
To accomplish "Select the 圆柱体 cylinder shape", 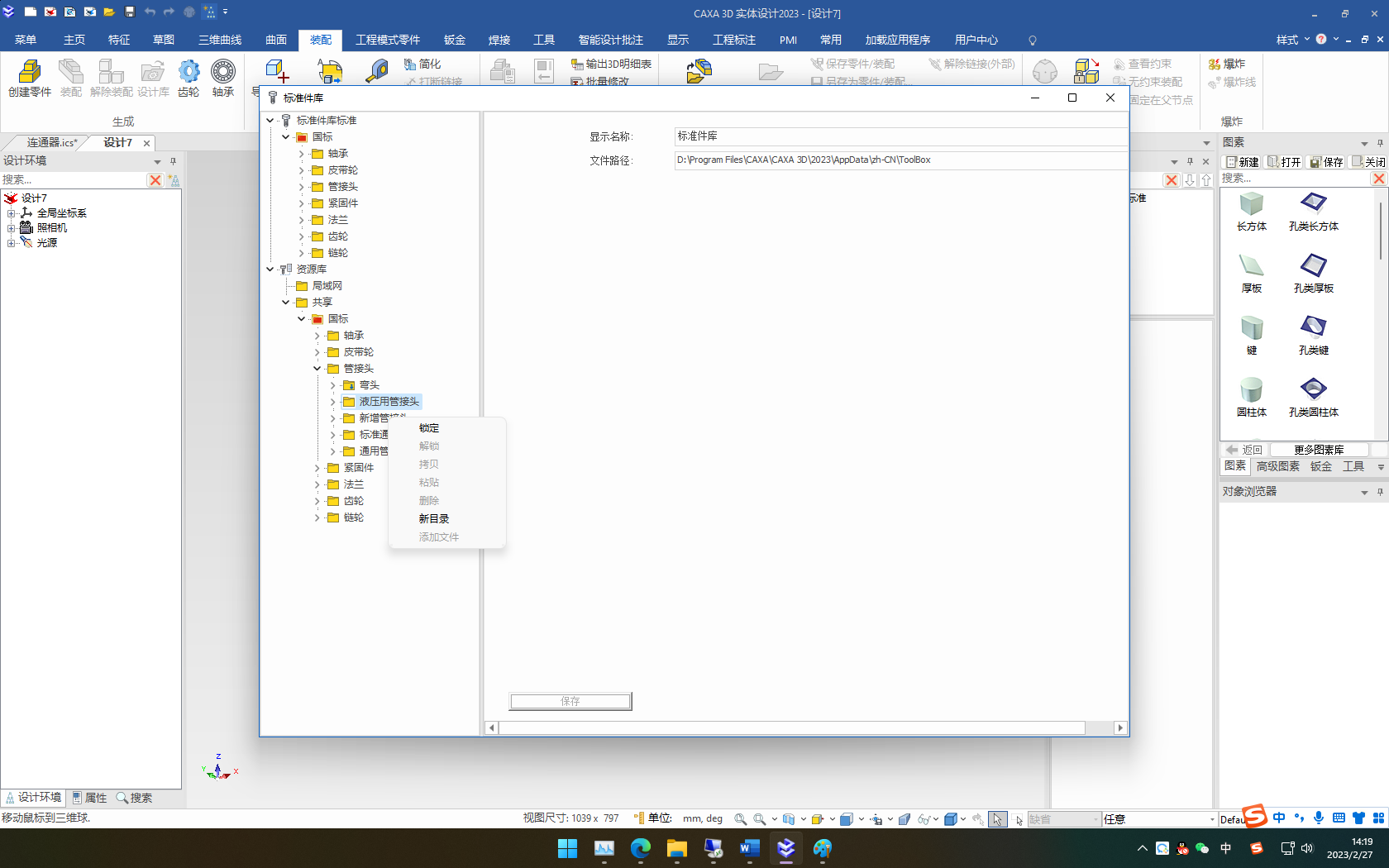I will coord(1252,398).
